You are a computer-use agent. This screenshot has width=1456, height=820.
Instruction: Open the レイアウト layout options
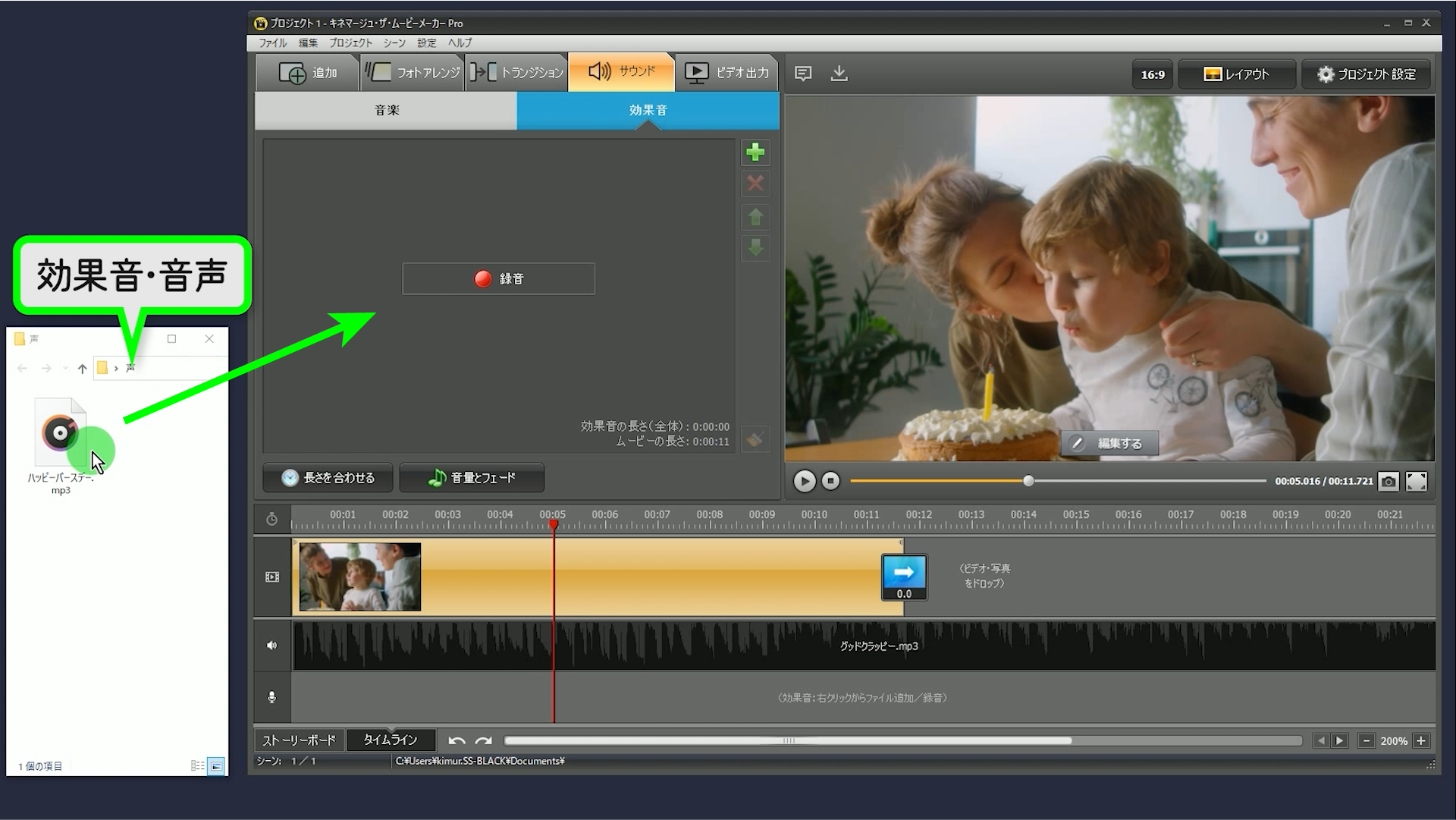coord(1236,74)
